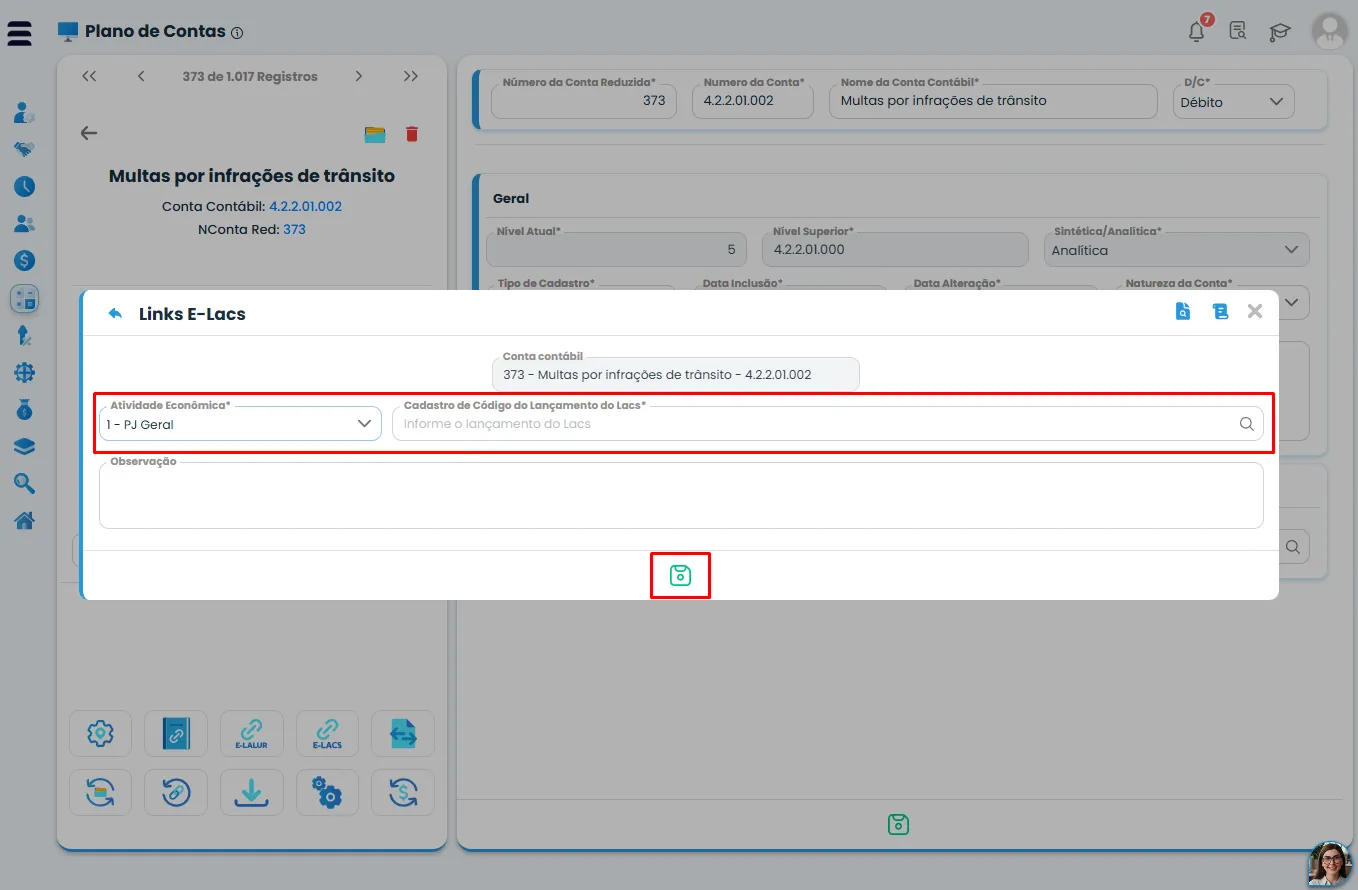Image resolution: width=1358 pixels, height=890 pixels.
Task: Click the graduation cap help icon
Action: coord(1279,31)
